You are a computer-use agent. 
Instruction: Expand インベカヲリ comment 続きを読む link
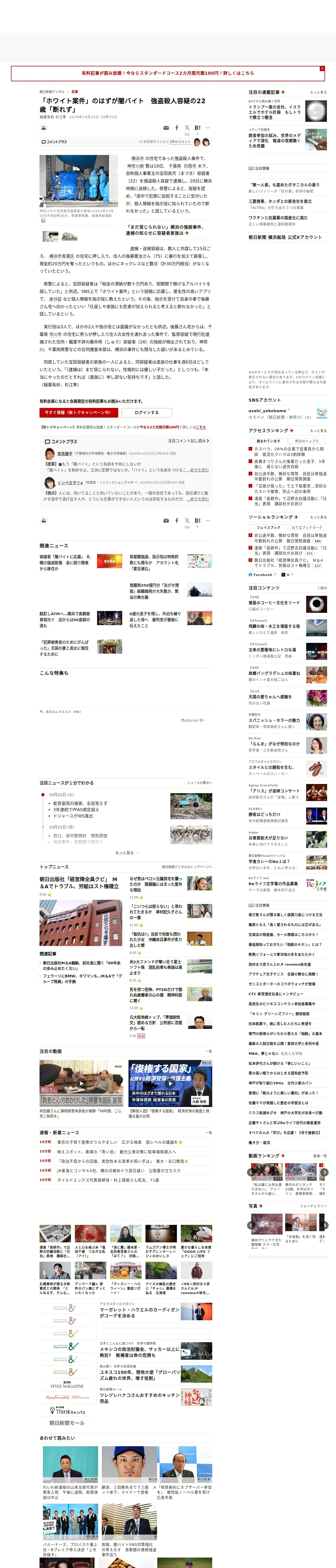(x=198, y=499)
